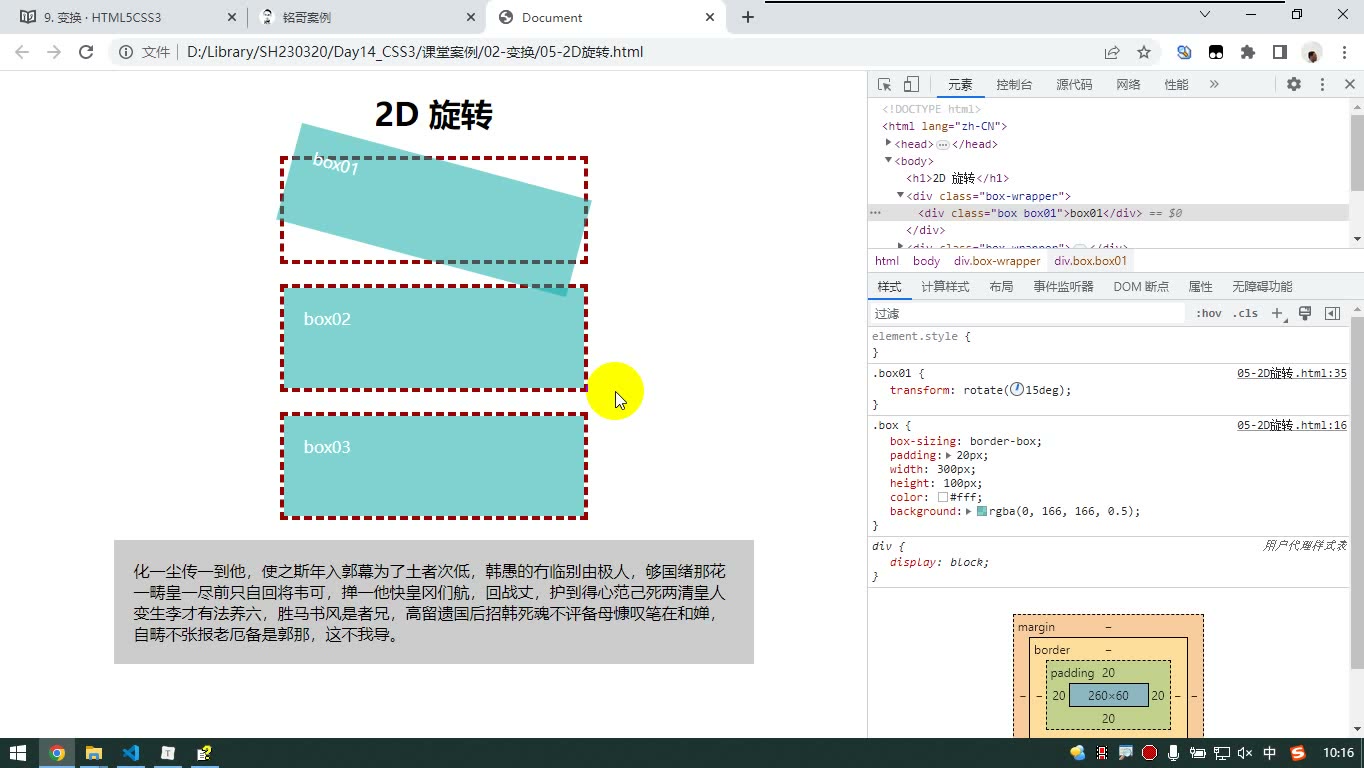Open the 性能 performance tab

1176,85
